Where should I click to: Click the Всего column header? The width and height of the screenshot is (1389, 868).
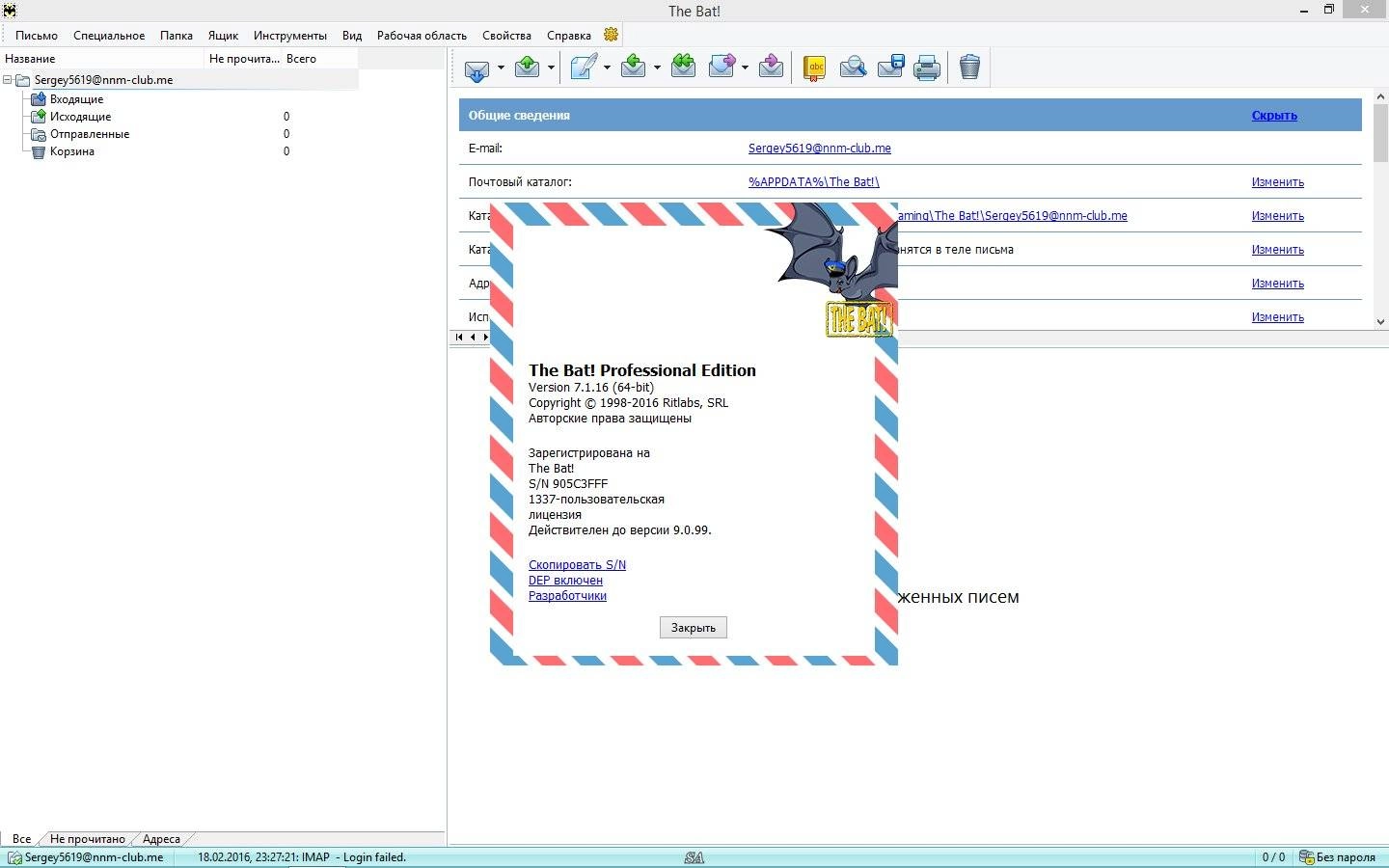click(319, 59)
